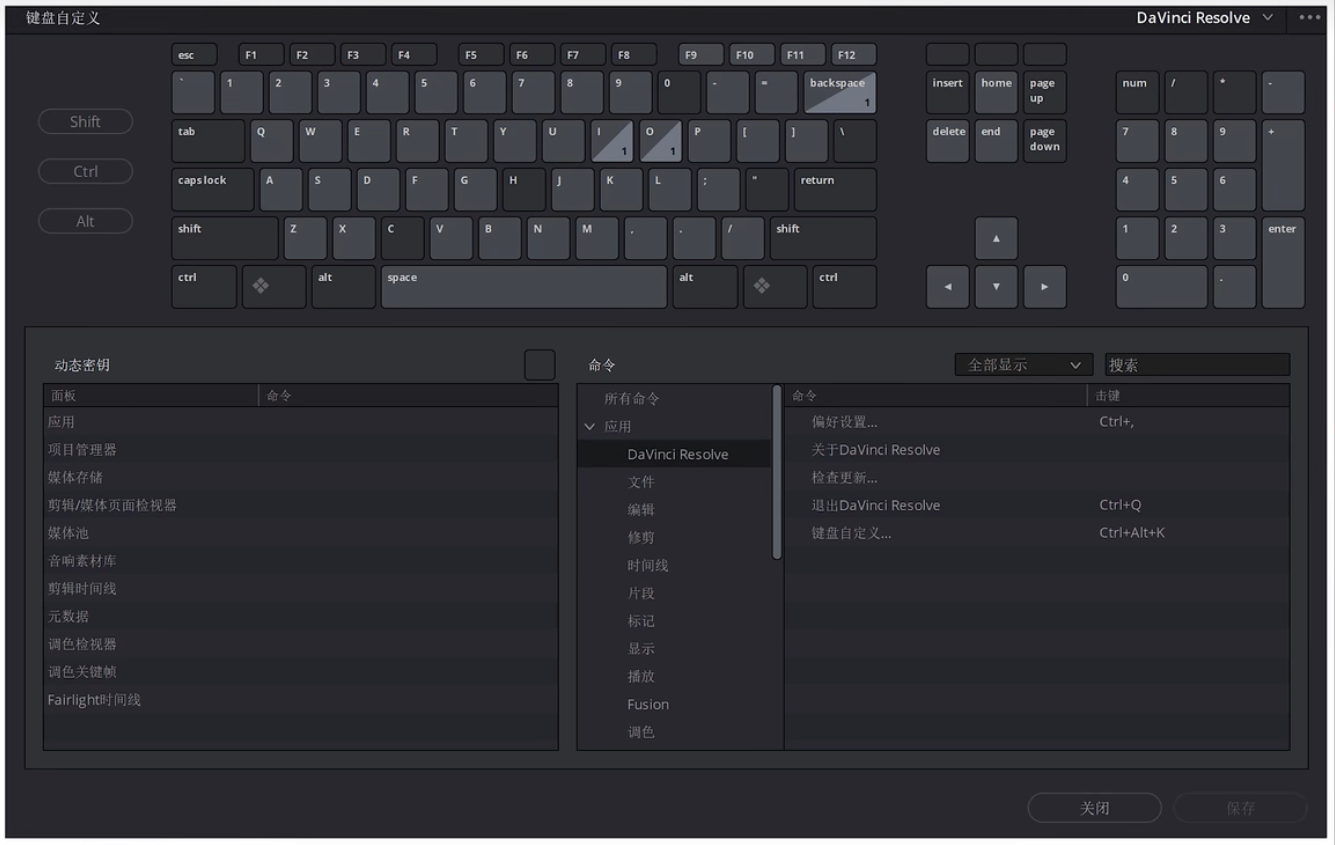Select 项目管理器 panel row
This screenshot has width=1335, height=845.
[300, 450]
